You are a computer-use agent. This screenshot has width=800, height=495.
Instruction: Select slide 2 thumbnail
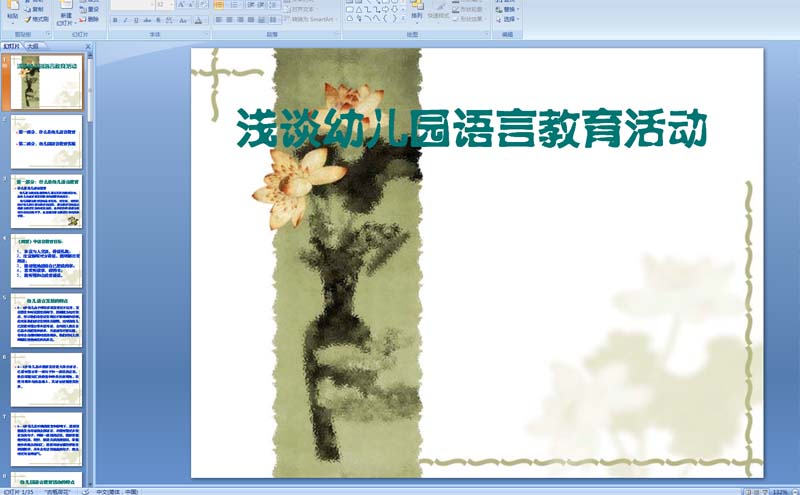tap(46, 141)
